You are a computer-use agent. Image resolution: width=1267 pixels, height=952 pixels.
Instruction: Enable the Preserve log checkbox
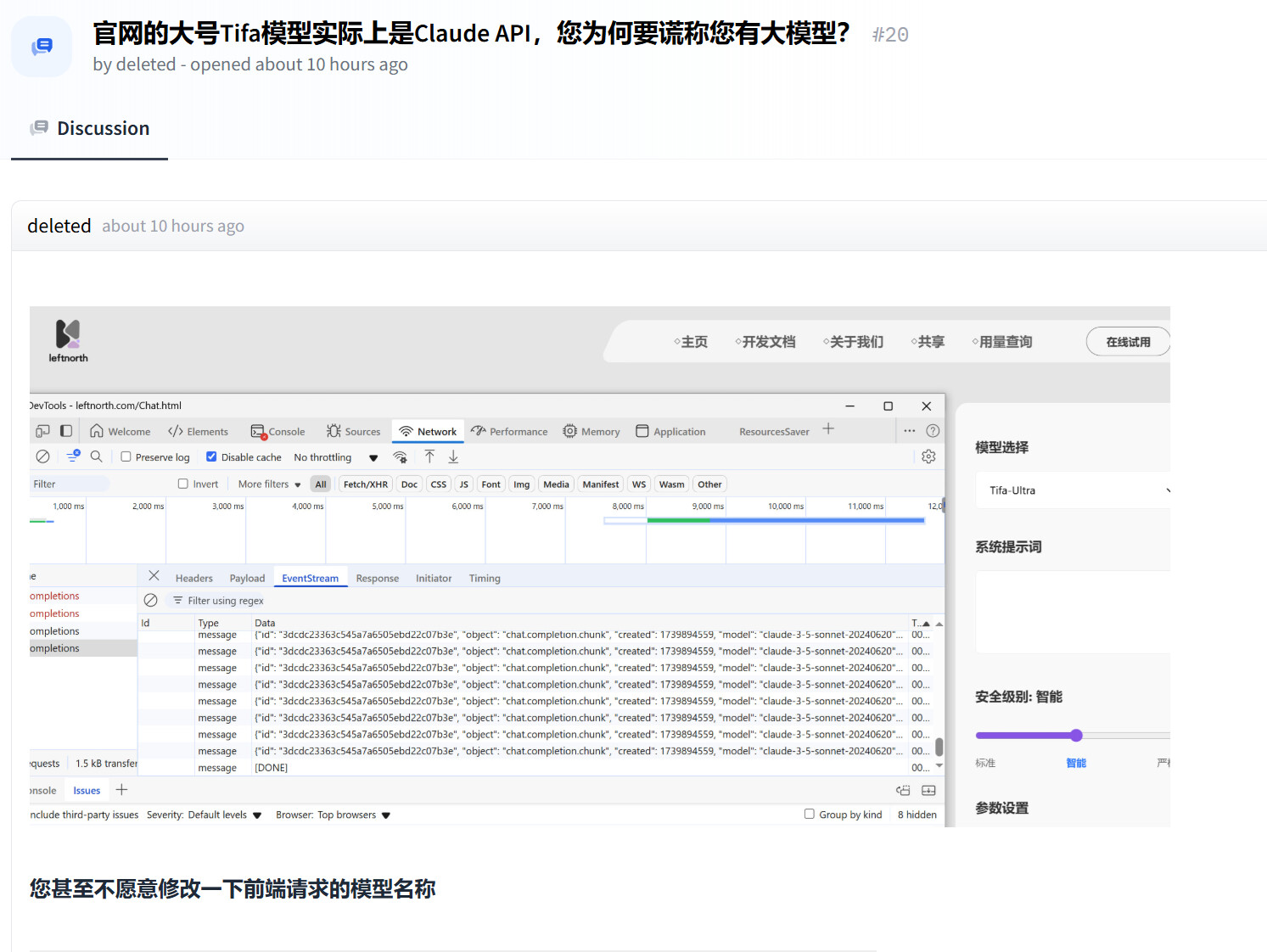pos(126,456)
